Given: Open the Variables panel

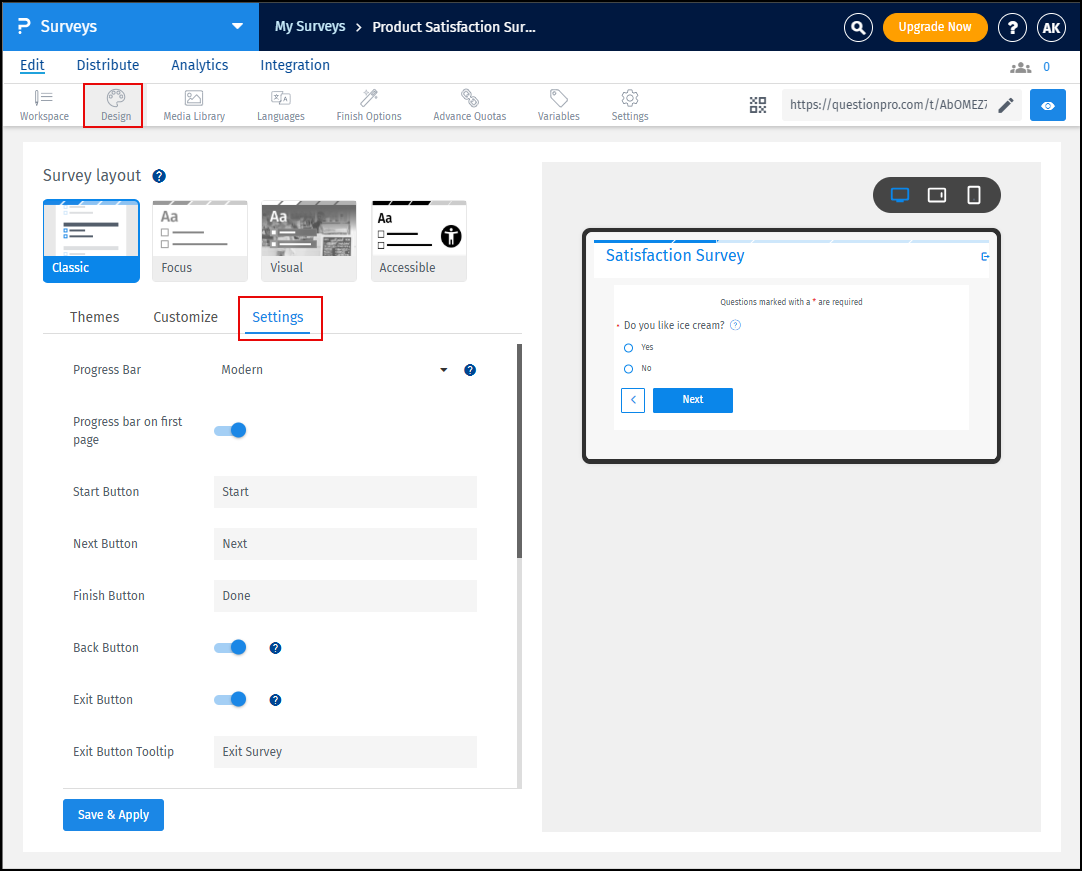Looking at the screenshot, I should [558, 104].
